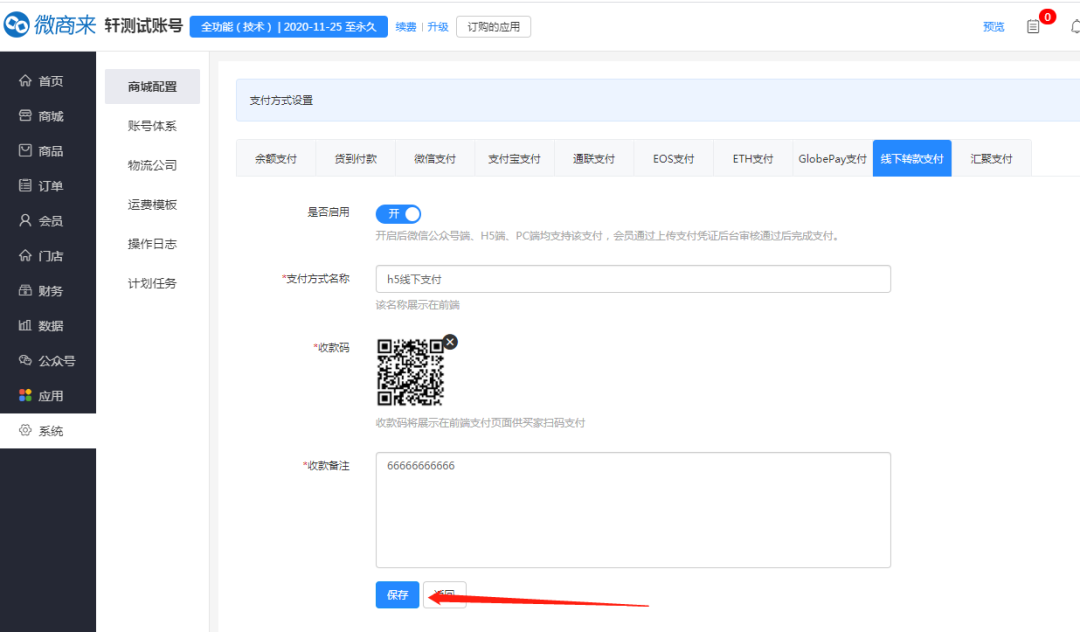Switch to ETH支付 tab
Screen dimensions: 1080x632
753,158
